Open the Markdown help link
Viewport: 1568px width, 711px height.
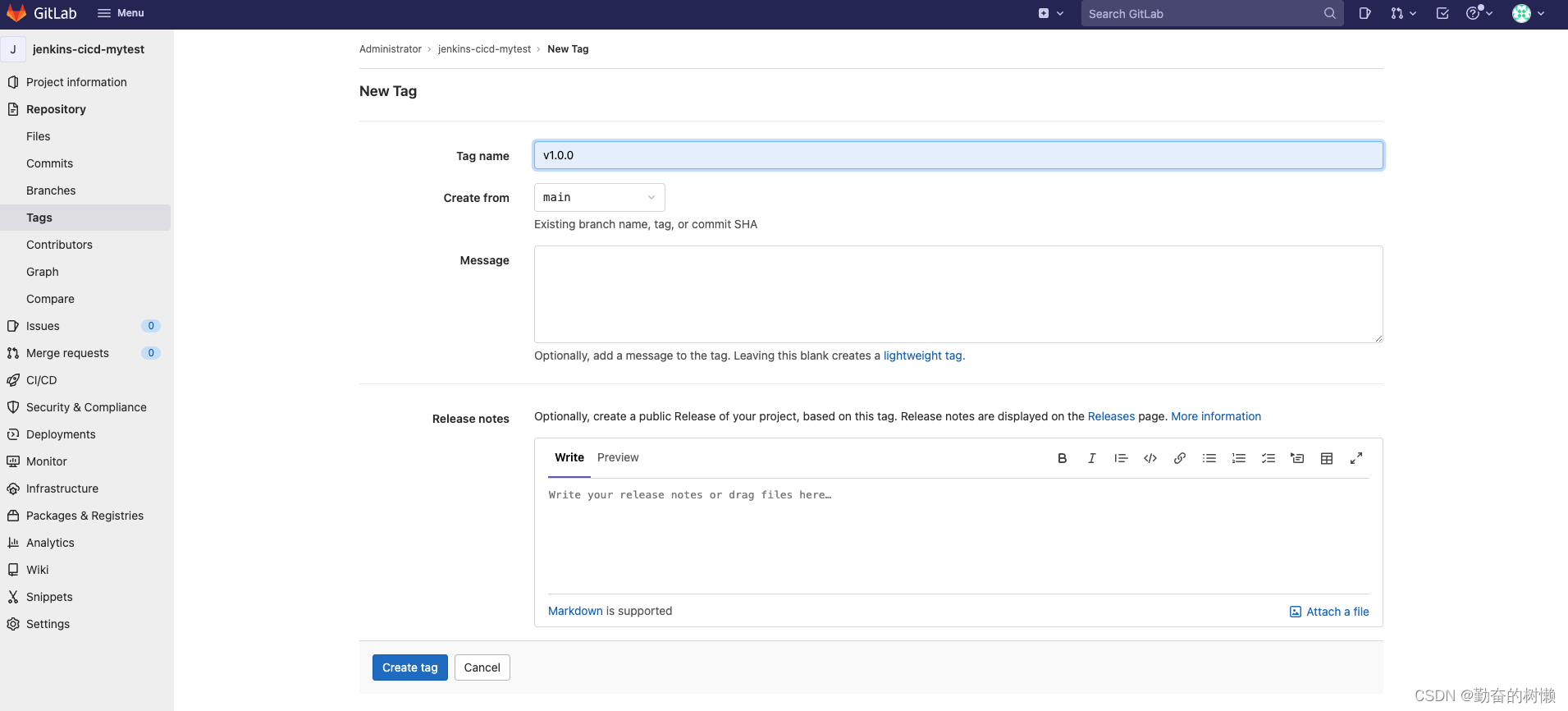click(575, 611)
